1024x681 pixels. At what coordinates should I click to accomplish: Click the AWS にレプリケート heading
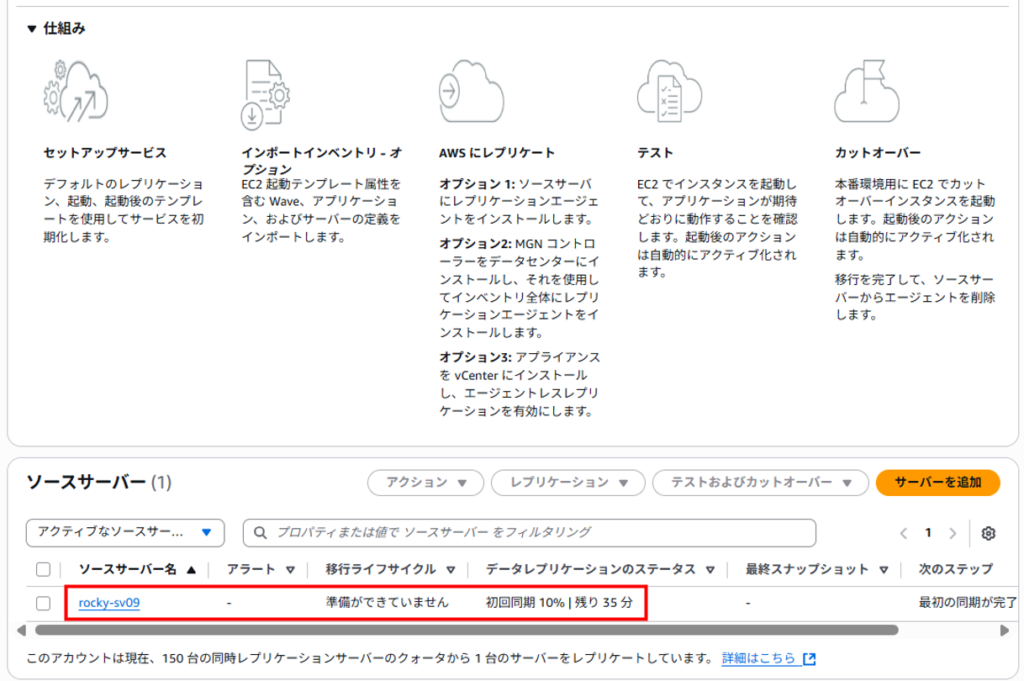[497, 153]
